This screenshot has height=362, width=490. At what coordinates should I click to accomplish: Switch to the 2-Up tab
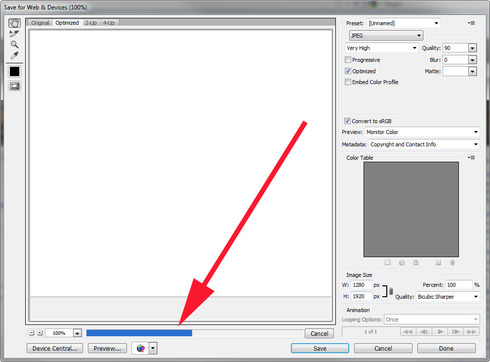coord(91,23)
